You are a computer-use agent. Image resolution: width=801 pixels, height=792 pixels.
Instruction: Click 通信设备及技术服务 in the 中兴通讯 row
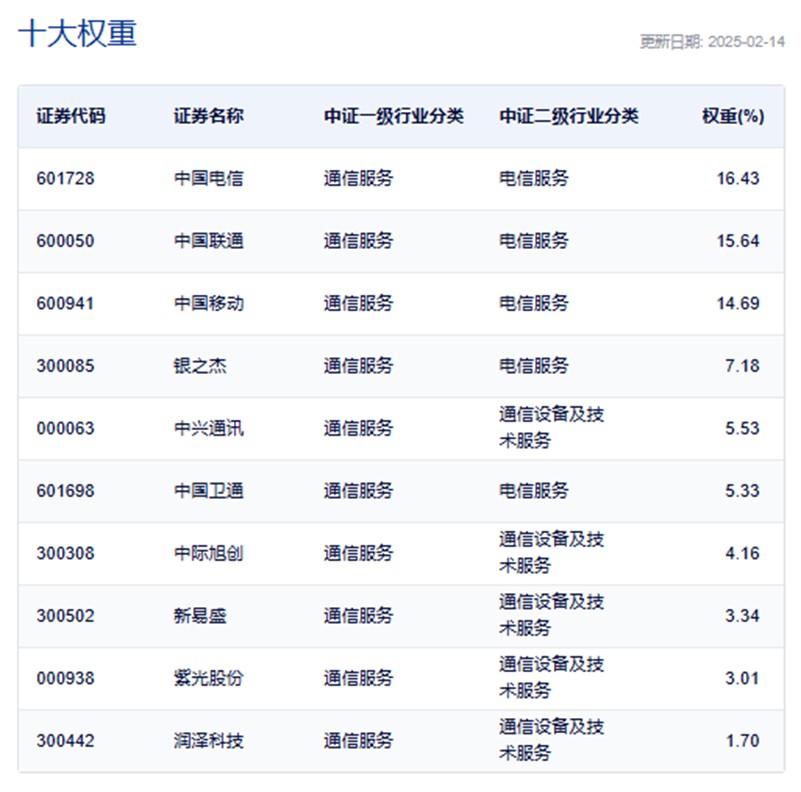pyautogui.click(x=552, y=428)
